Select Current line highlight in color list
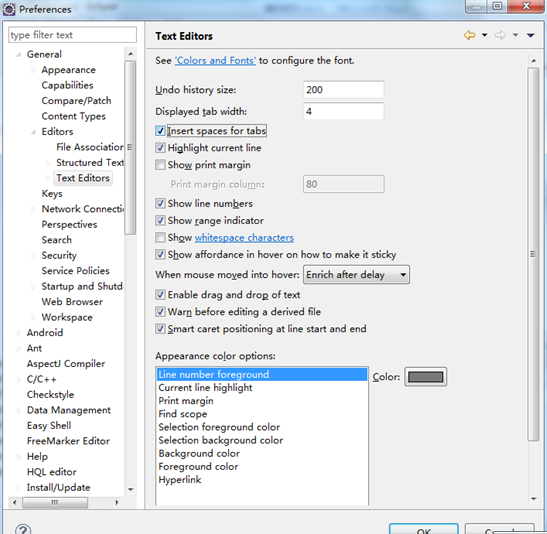 tap(205, 388)
